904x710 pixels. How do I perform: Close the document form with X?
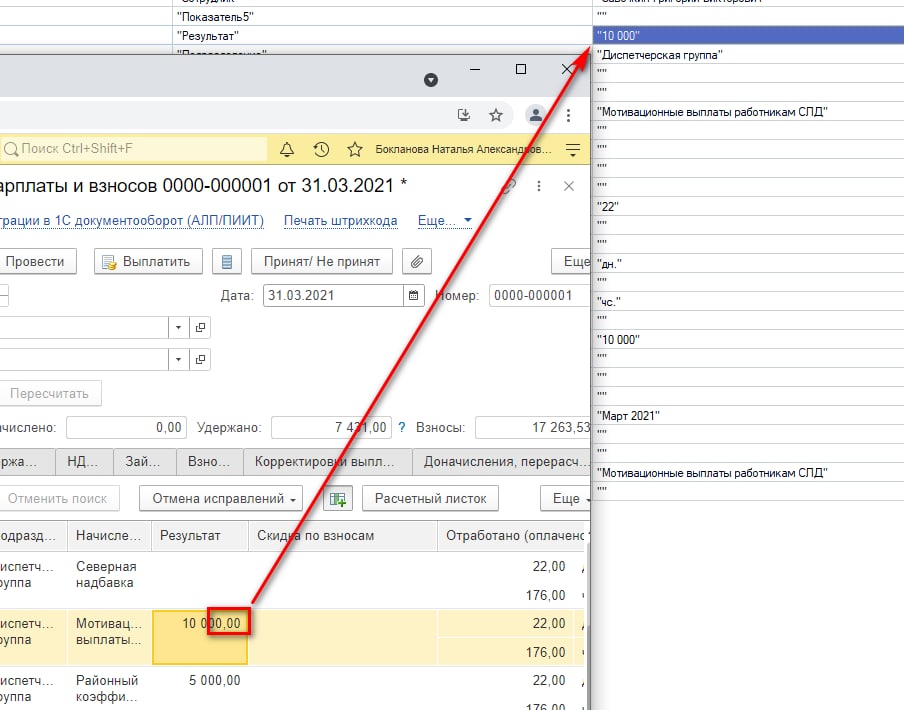[568, 186]
